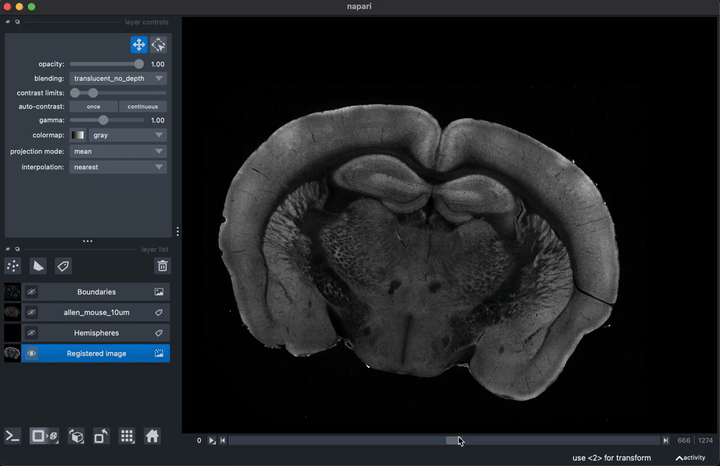Toggle visibility of allen_mouse_10um layer
The image size is (720, 466).
click(x=31, y=312)
